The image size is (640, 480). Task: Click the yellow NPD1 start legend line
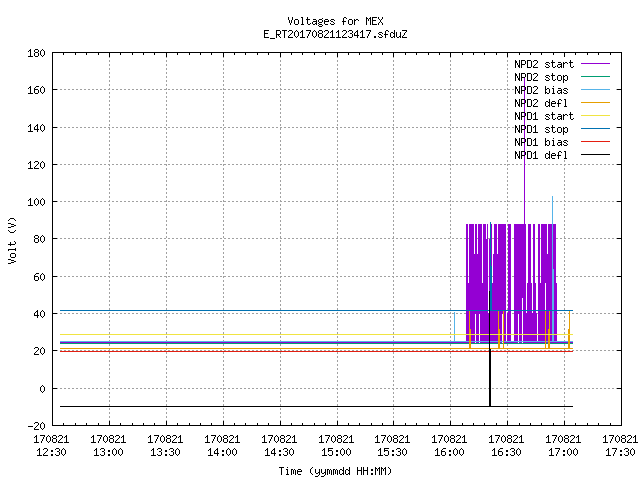tap(595, 116)
